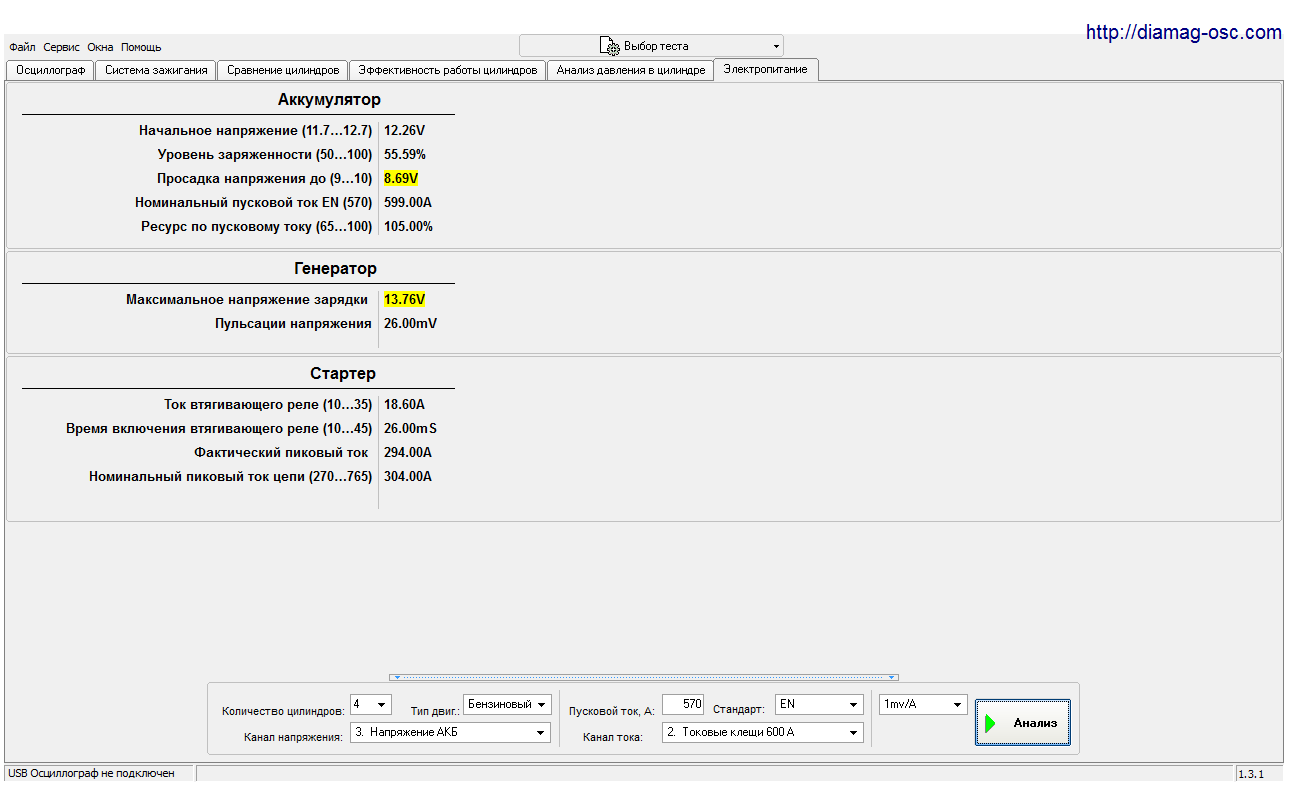This screenshot has width=1296, height=786.
Task: Click the Стартер section heading
Action: [x=343, y=374]
